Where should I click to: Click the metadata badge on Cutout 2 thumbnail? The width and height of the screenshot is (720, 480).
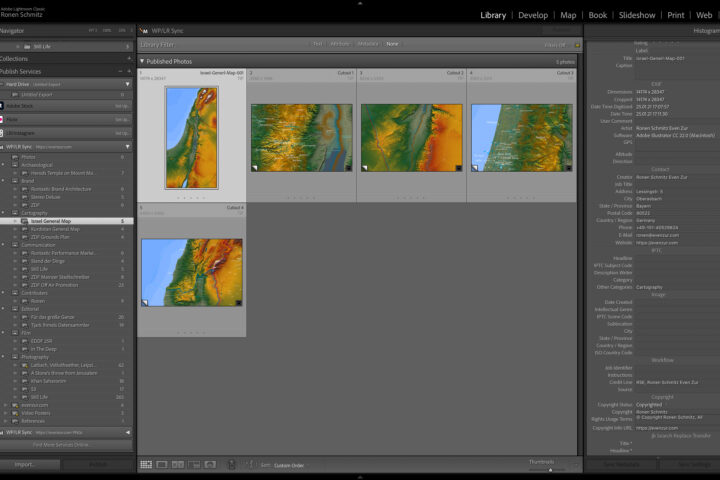458,168
